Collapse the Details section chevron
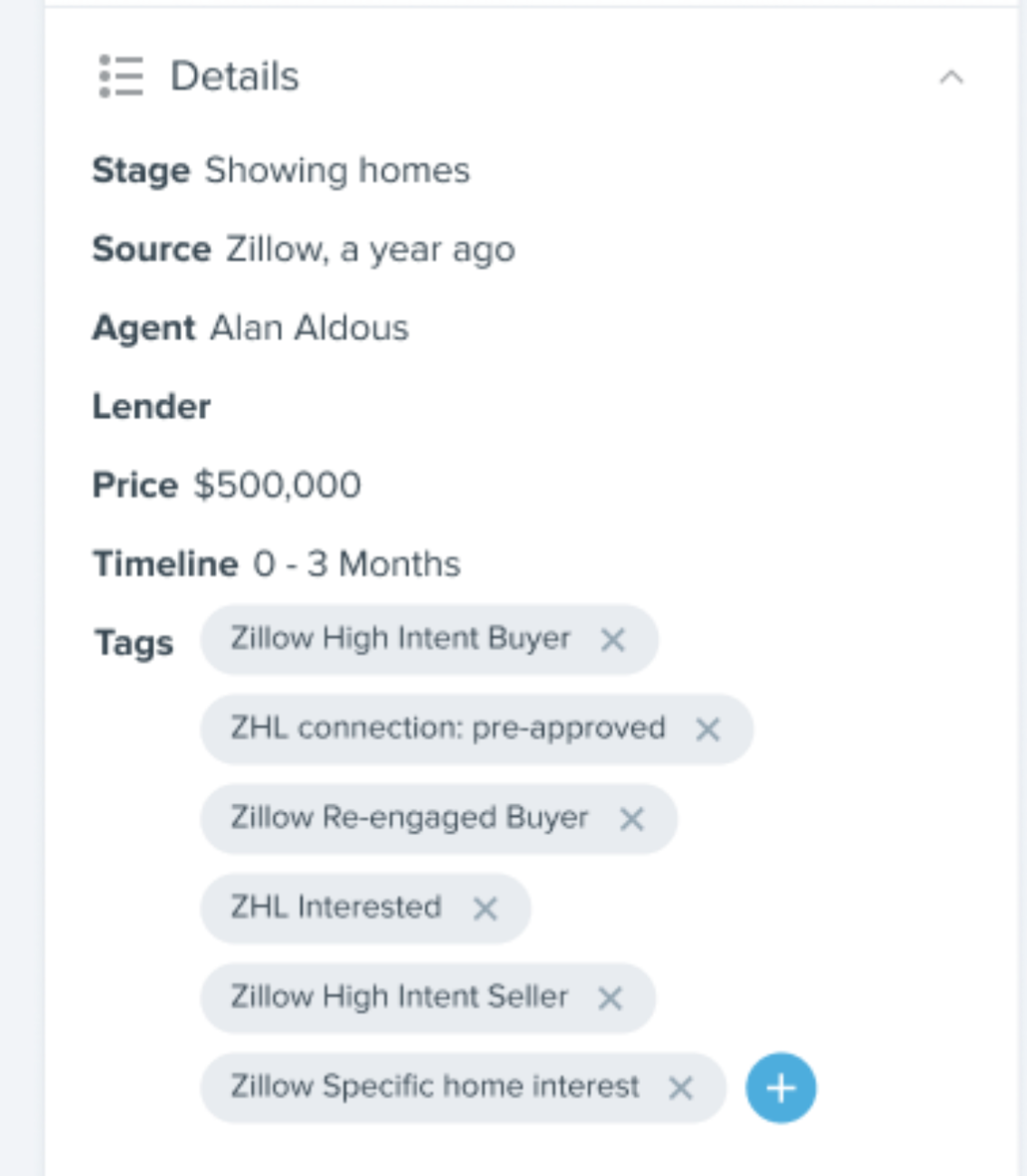Screen dimensions: 1027x1176 point(951,77)
